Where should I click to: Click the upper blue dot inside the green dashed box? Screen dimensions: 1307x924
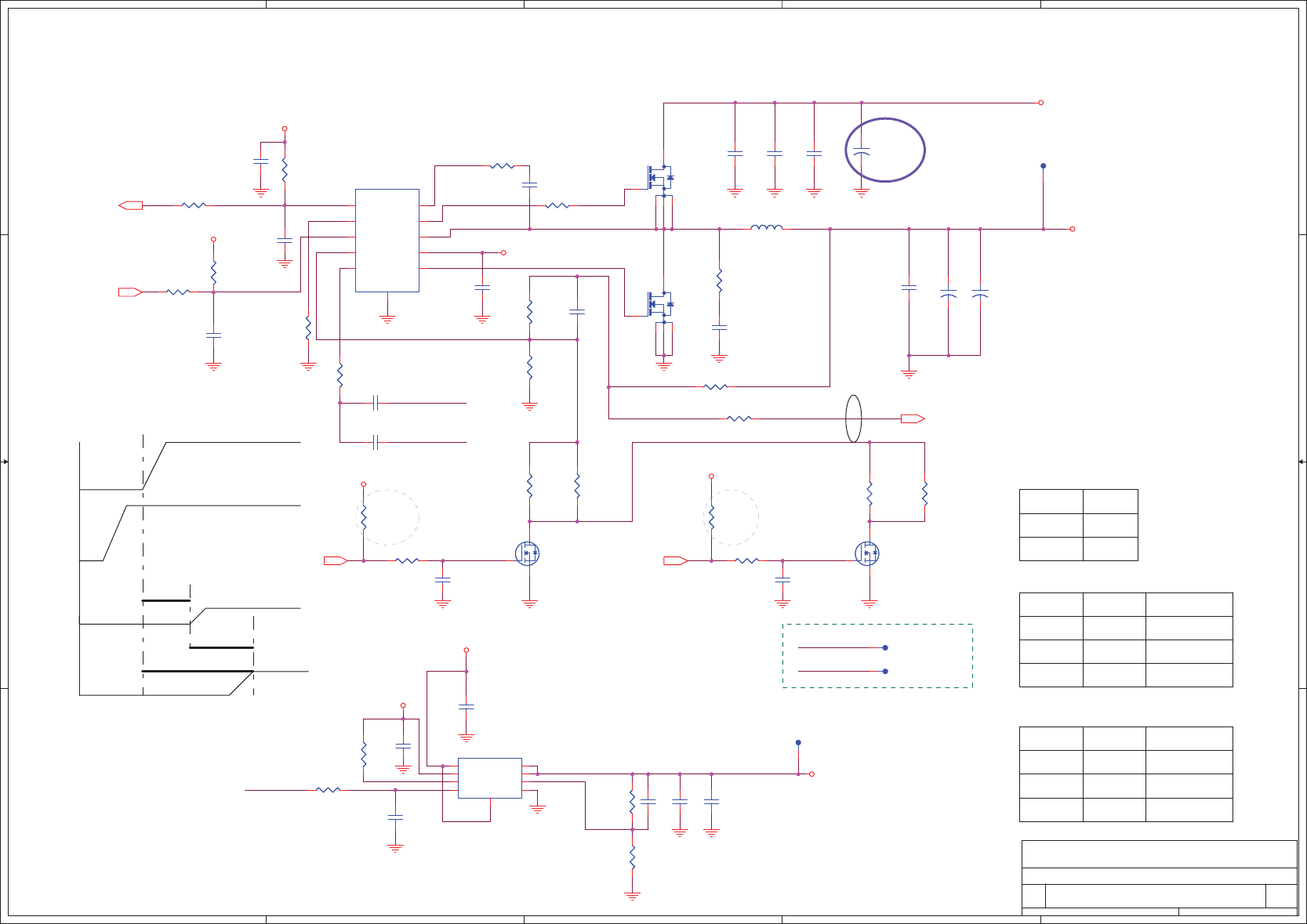coord(885,648)
